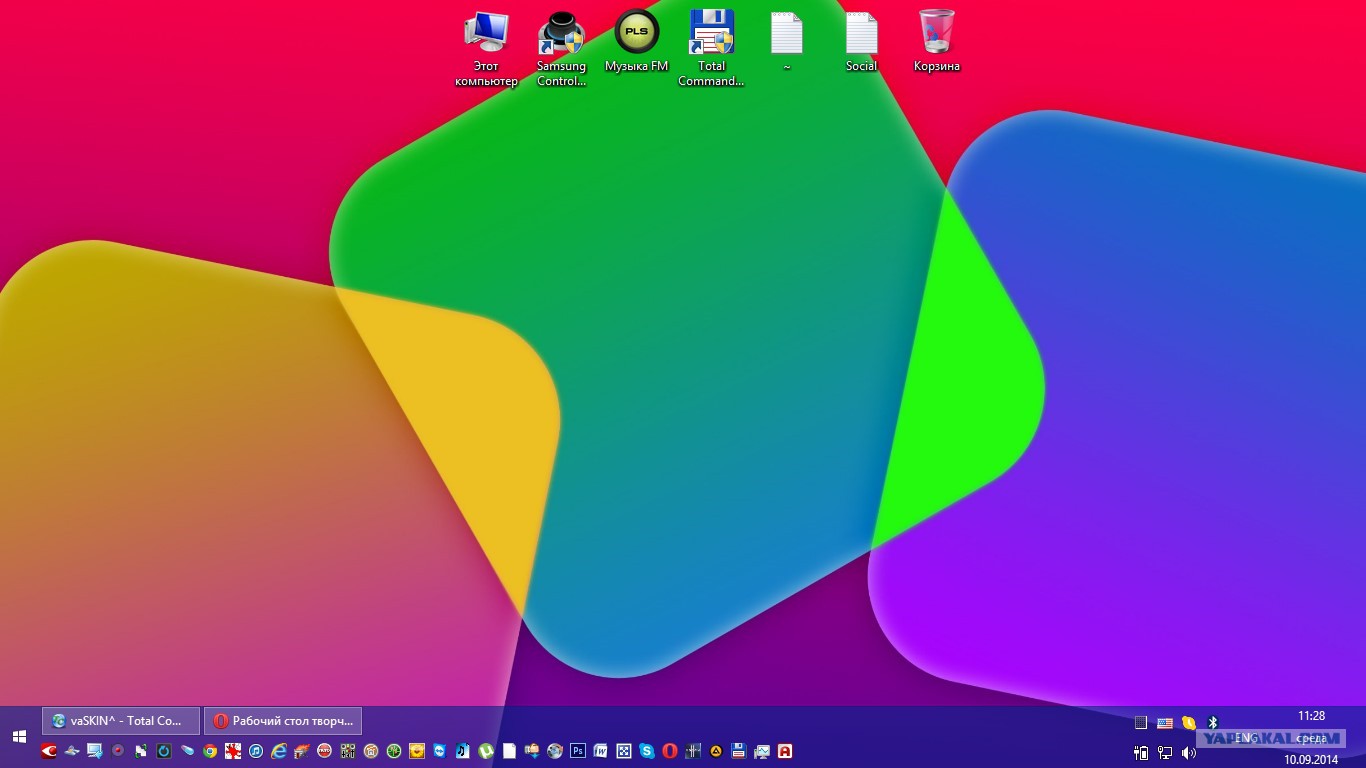Launch Microsoft Word from the quick launch bar
Screen dimensions: 1366x768
[601, 750]
